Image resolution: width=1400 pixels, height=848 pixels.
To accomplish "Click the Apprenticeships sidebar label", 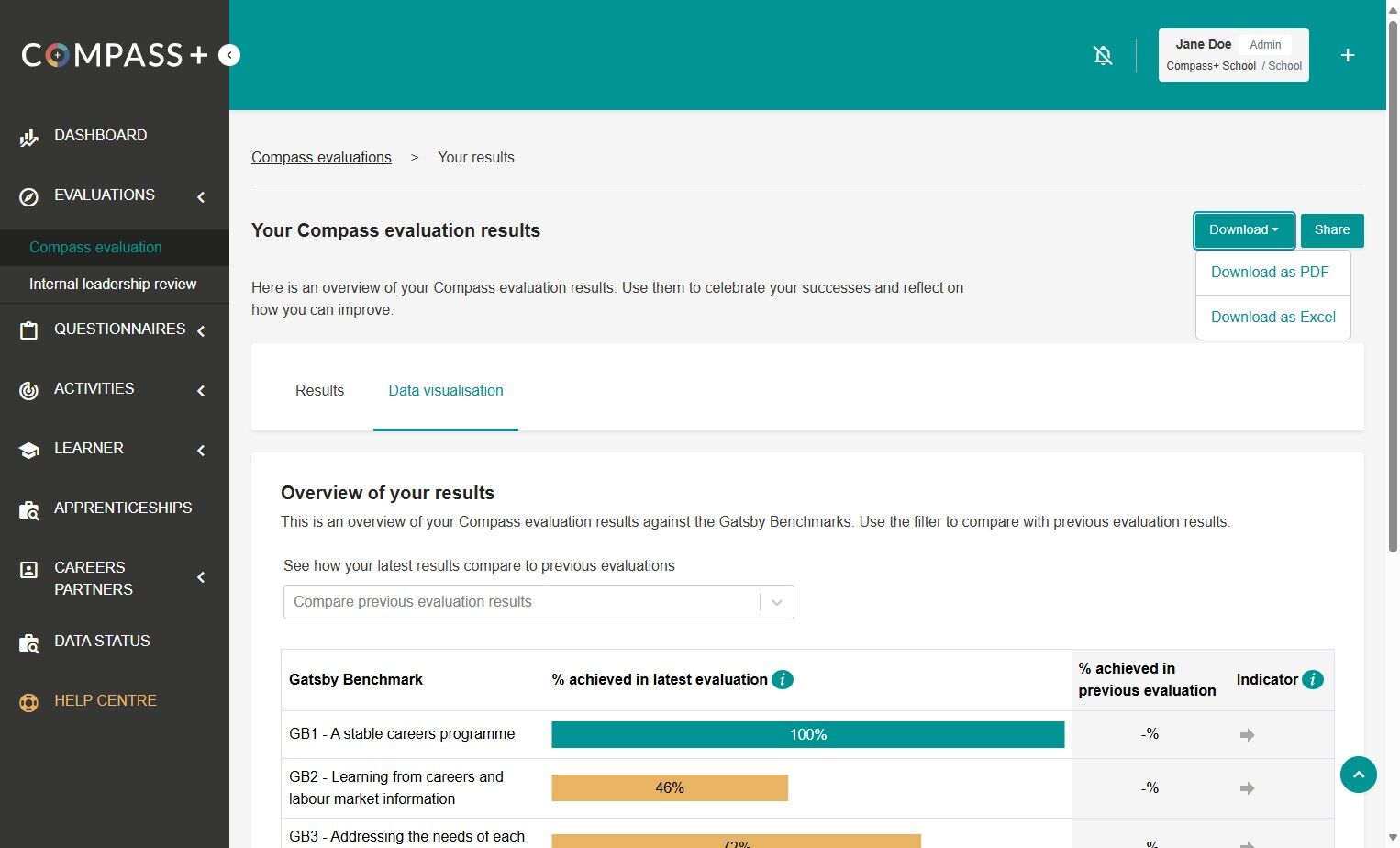I will 123,508.
